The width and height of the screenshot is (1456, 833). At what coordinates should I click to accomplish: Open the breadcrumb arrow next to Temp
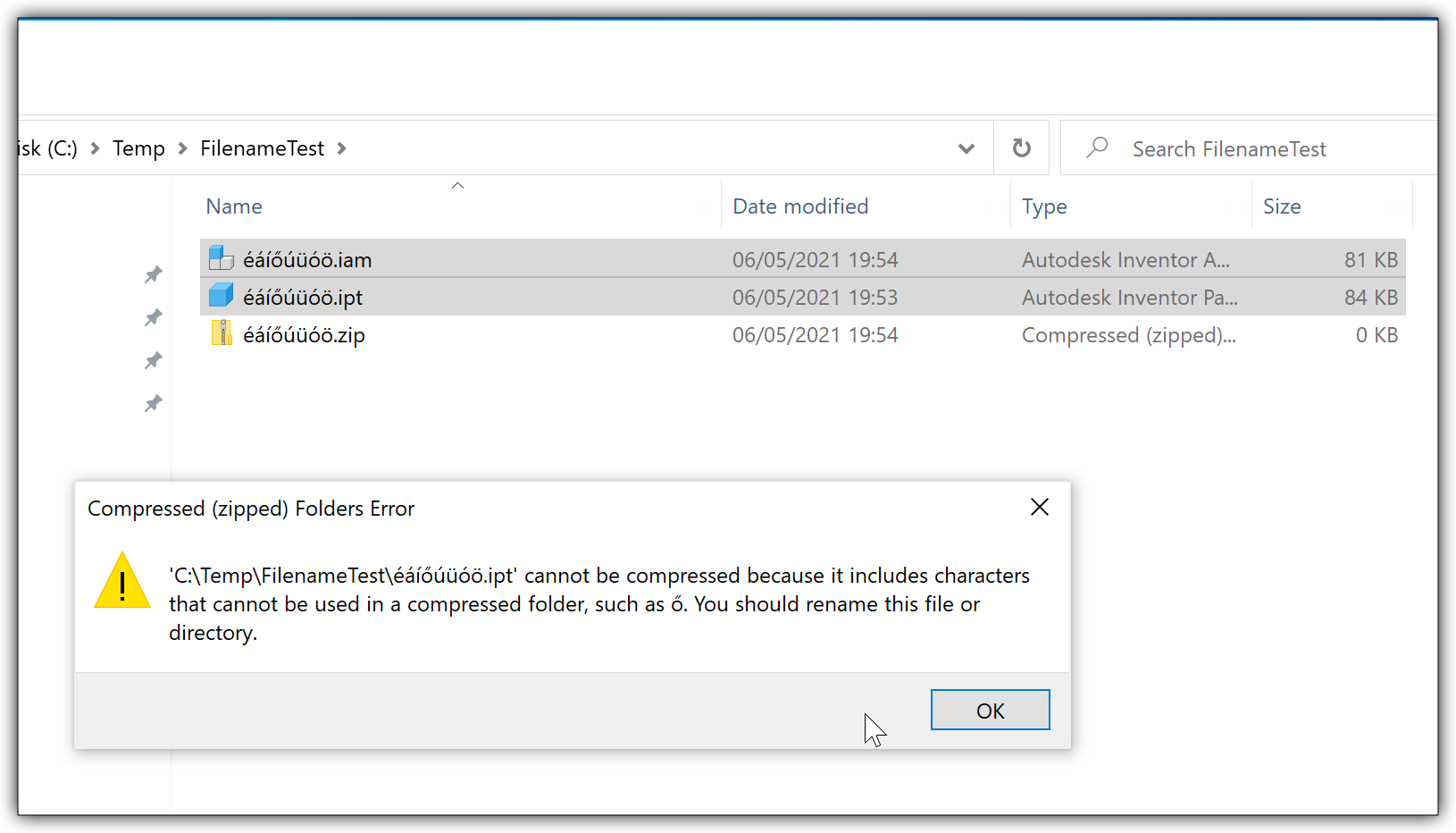(183, 148)
